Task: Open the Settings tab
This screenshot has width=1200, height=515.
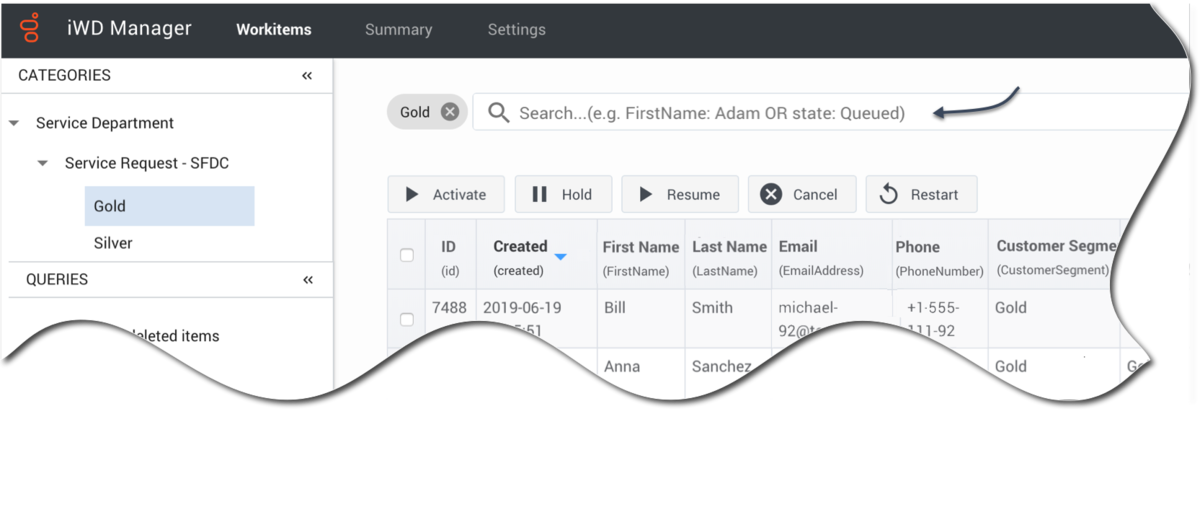Action: [x=517, y=30]
